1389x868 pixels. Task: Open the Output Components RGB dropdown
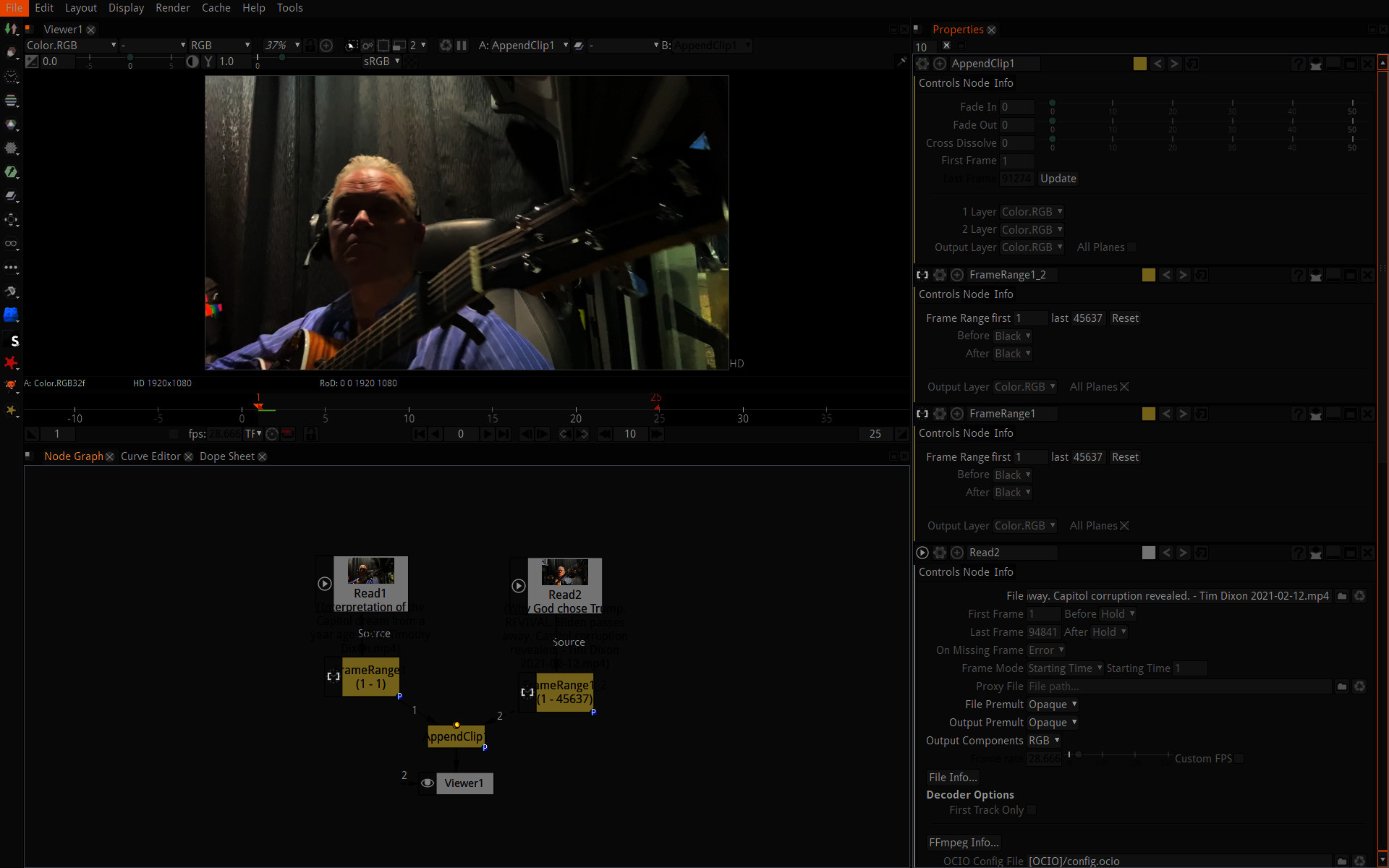click(1042, 740)
